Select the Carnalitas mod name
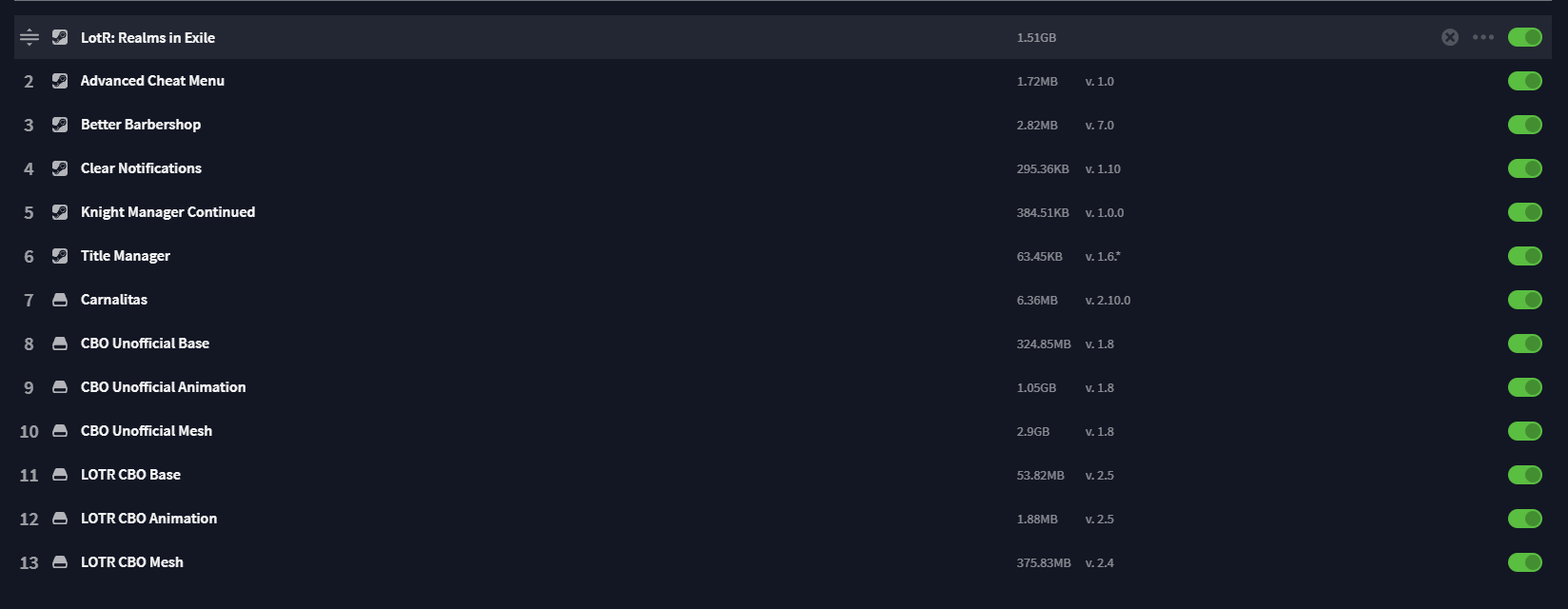Image resolution: width=1568 pixels, height=609 pixels. click(114, 300)
